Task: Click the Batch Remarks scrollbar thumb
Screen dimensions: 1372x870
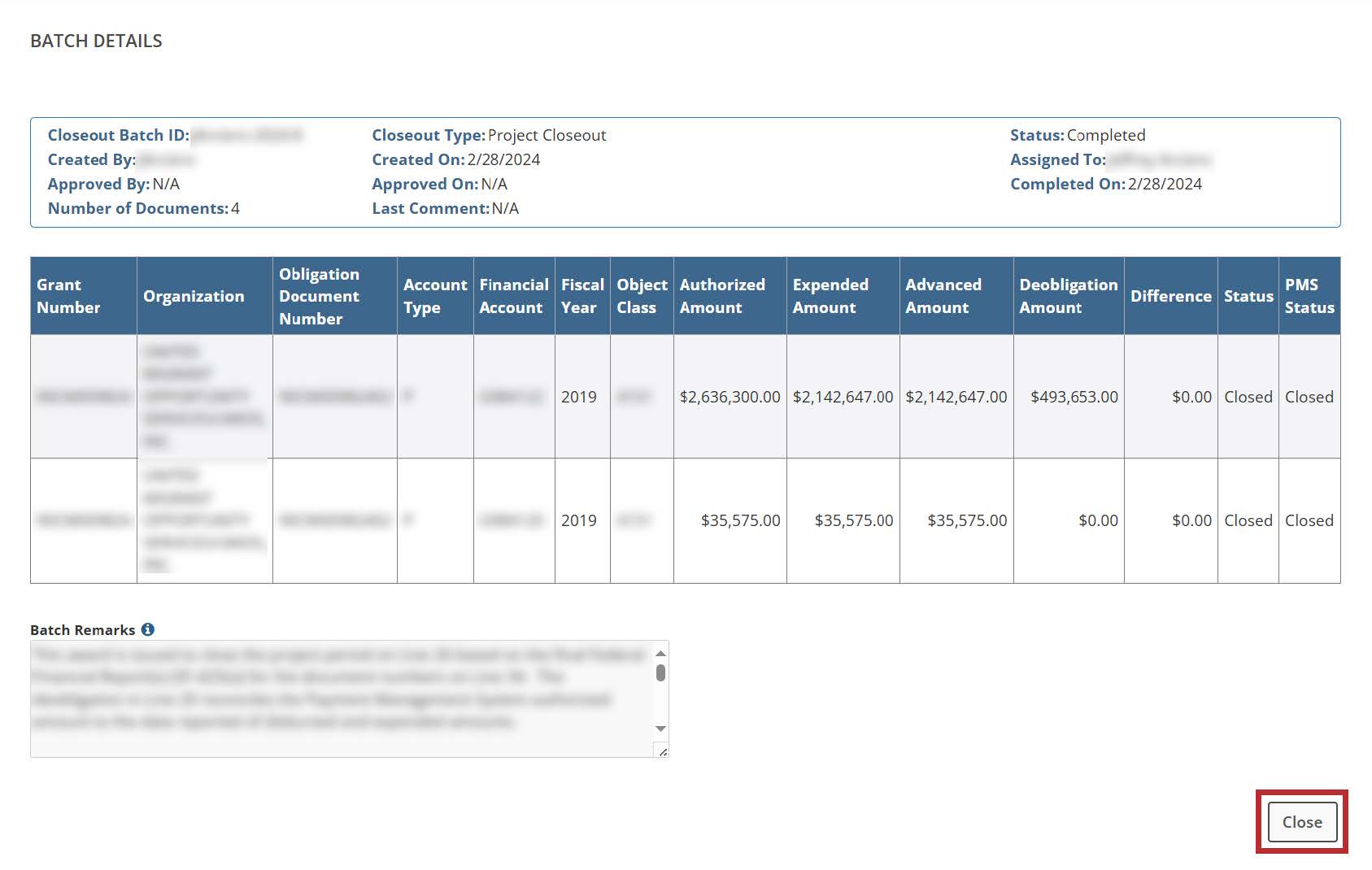Action: pyautogui.click(x=660, y=672)
